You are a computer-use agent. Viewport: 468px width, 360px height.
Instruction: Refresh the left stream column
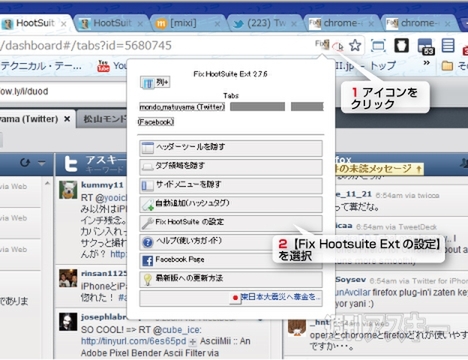click(x=25, y=163)
